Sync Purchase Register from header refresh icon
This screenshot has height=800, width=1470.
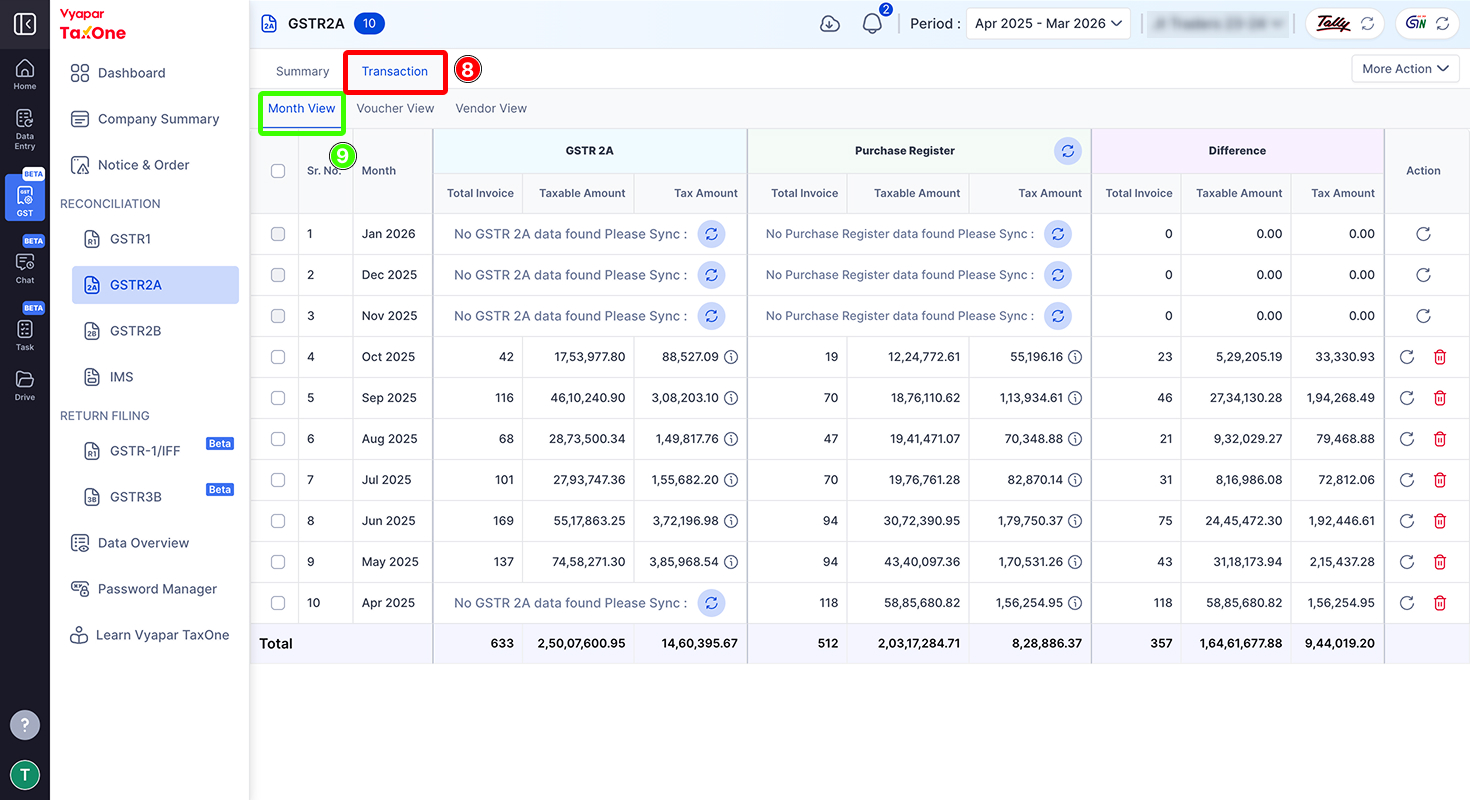coord(1068,151)
